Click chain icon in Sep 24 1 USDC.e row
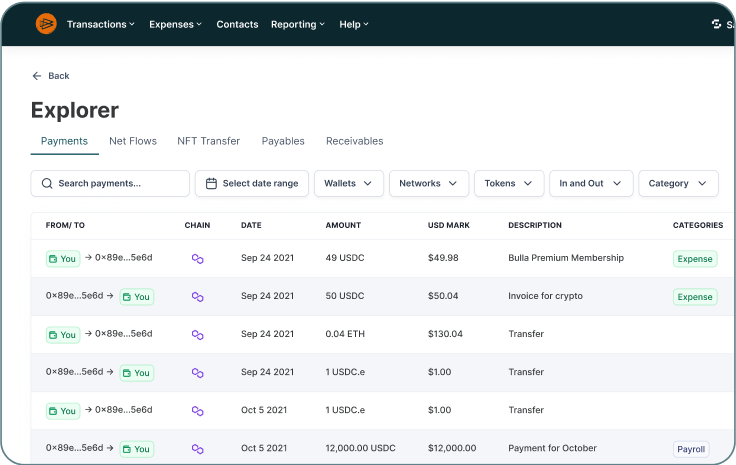 pyautogui.click(x=198, y=373)
